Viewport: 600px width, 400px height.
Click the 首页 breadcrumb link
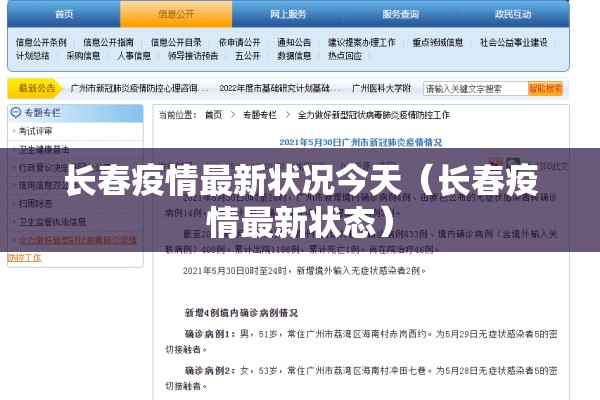click(x=213, y=115)
